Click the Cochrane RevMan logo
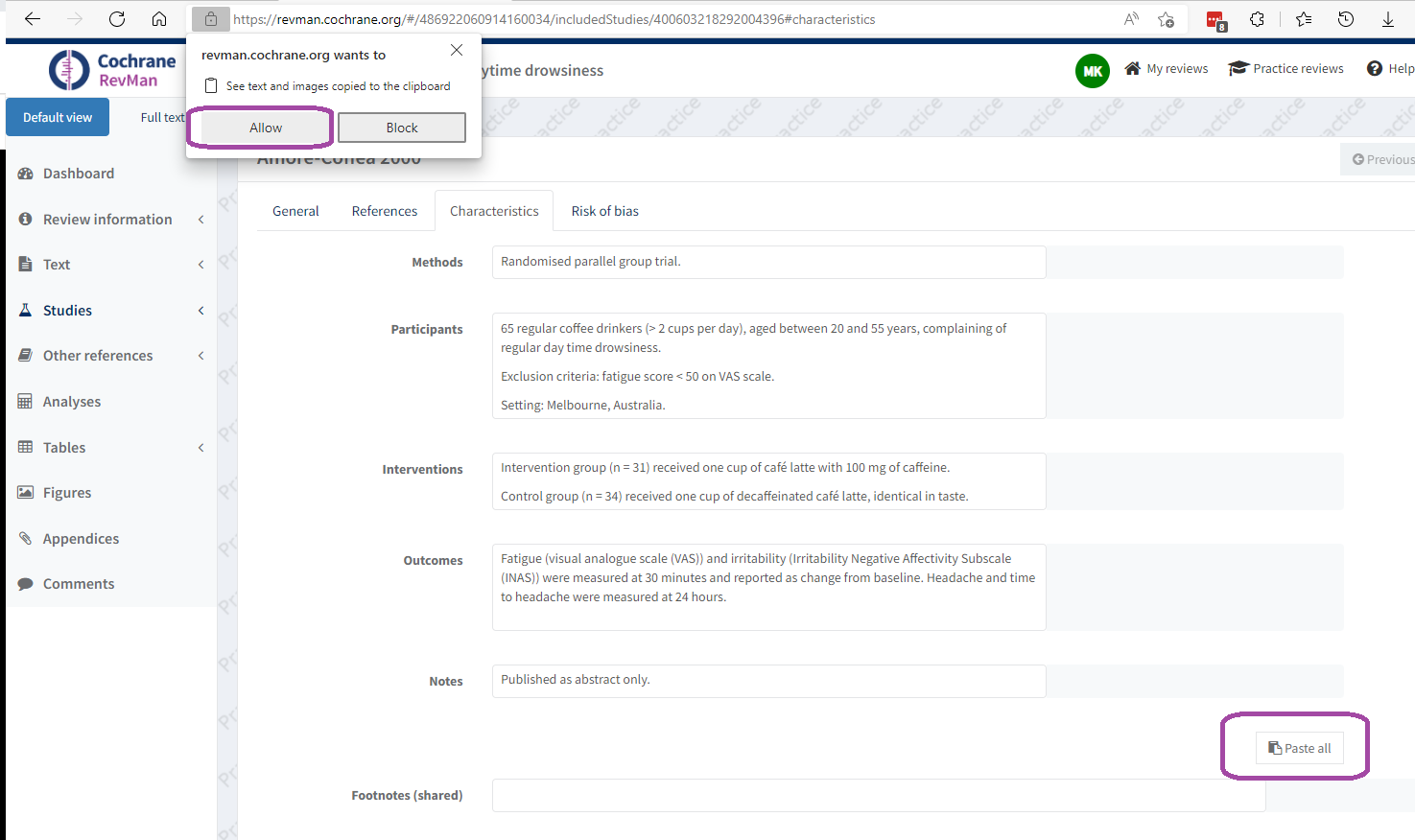 coord(112,70)
